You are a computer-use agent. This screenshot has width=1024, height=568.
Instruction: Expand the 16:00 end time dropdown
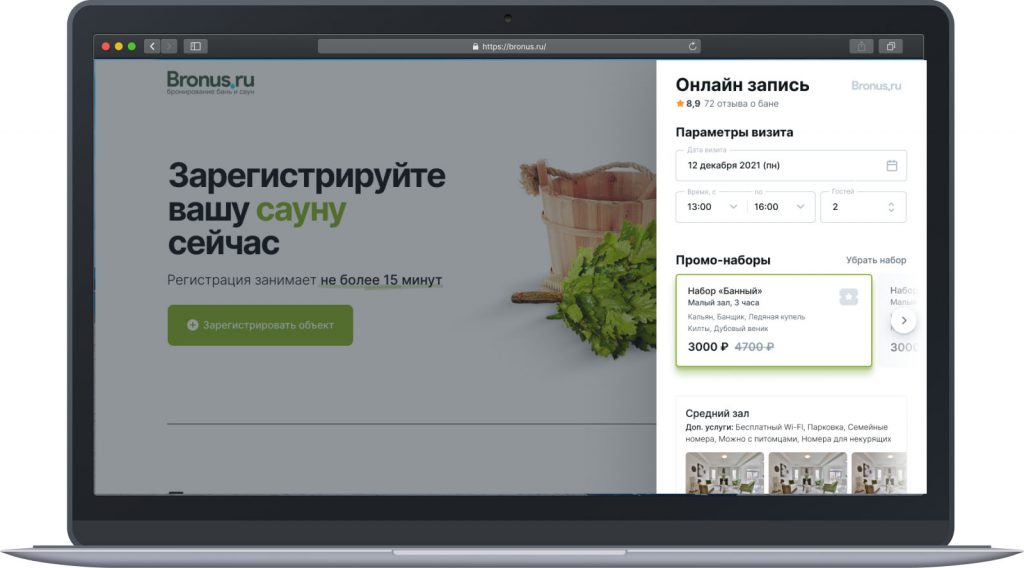780,207
